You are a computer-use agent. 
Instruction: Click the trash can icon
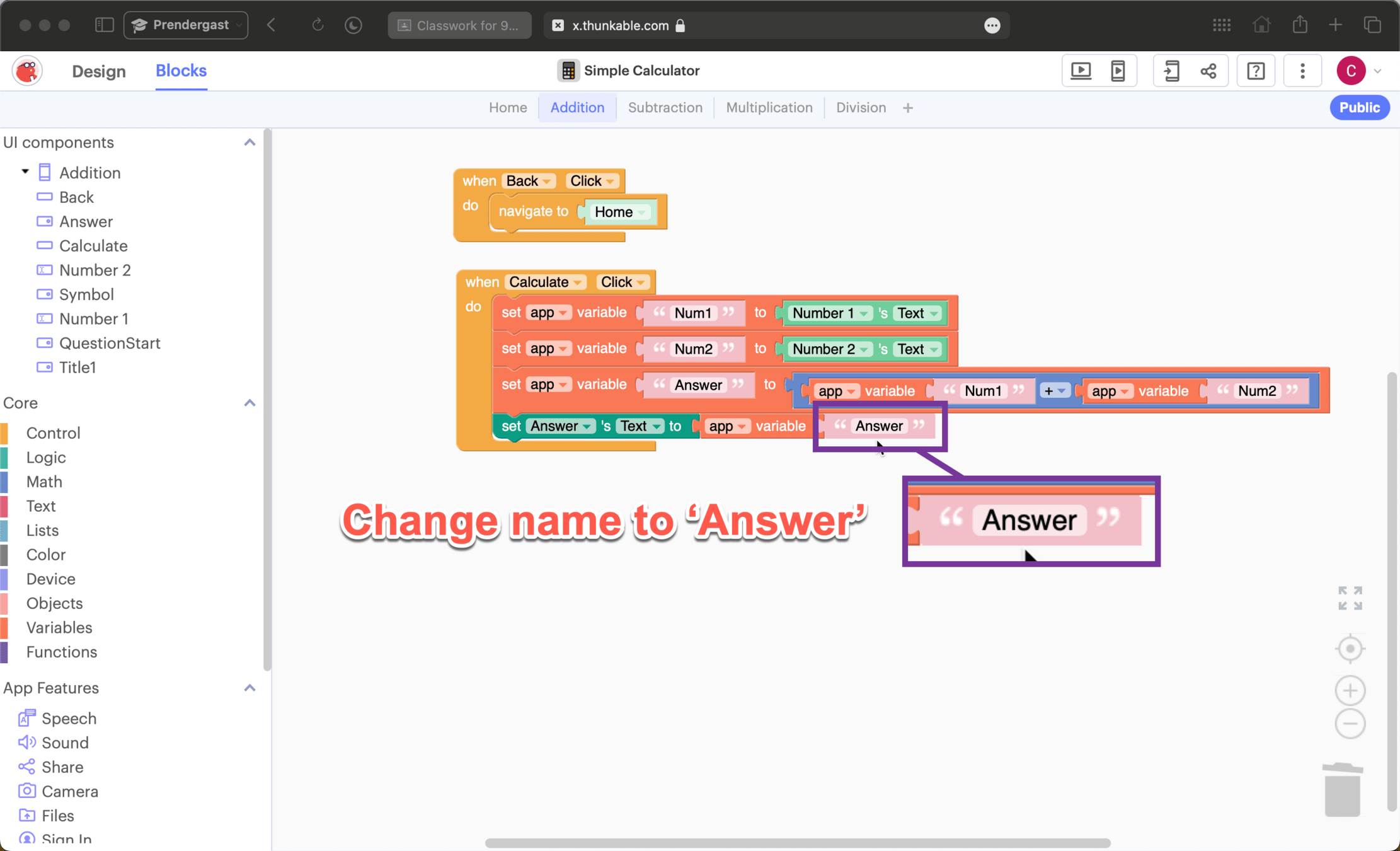point(1342,789)
